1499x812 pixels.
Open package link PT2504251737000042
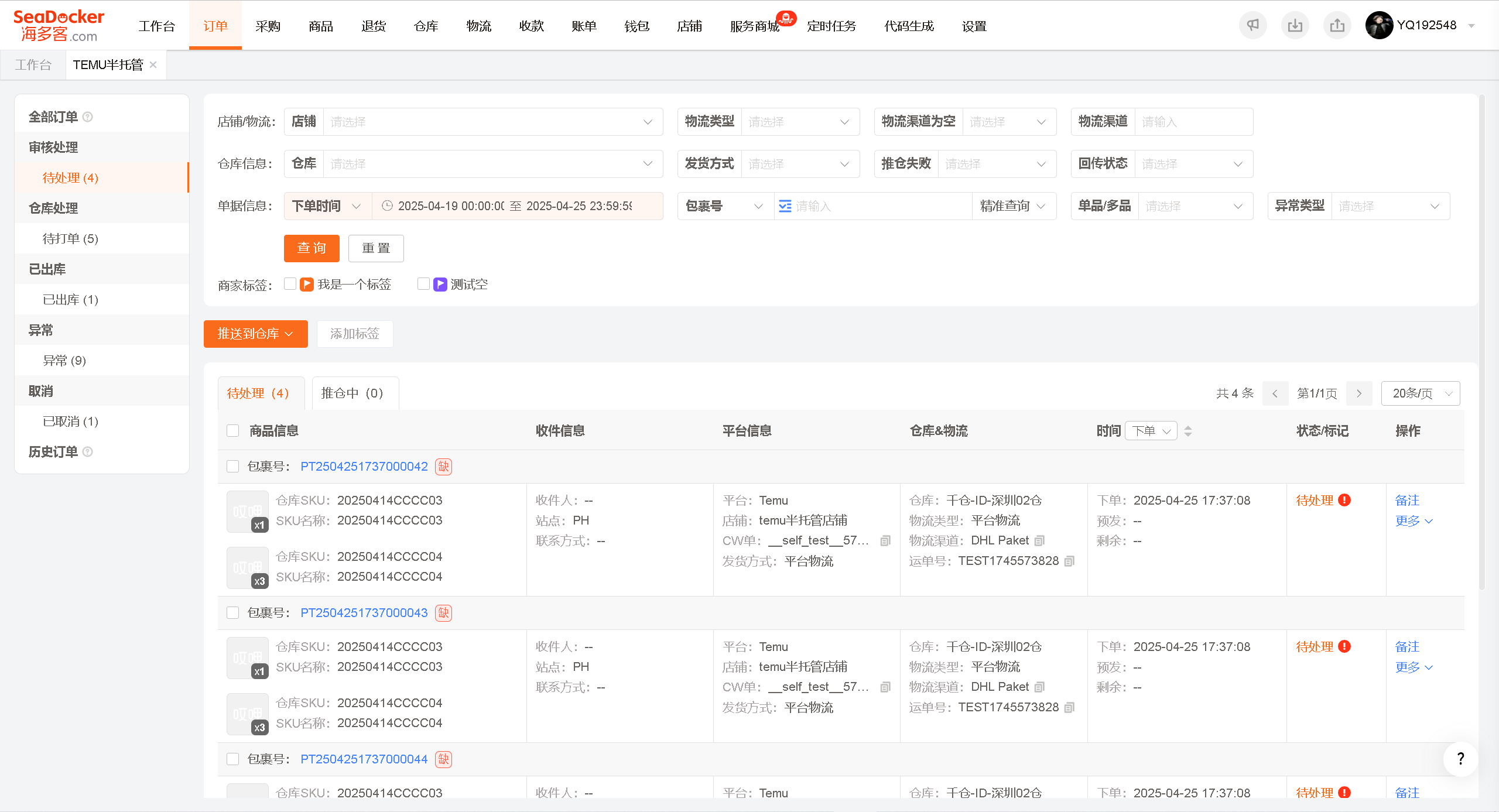click(364, 467)
